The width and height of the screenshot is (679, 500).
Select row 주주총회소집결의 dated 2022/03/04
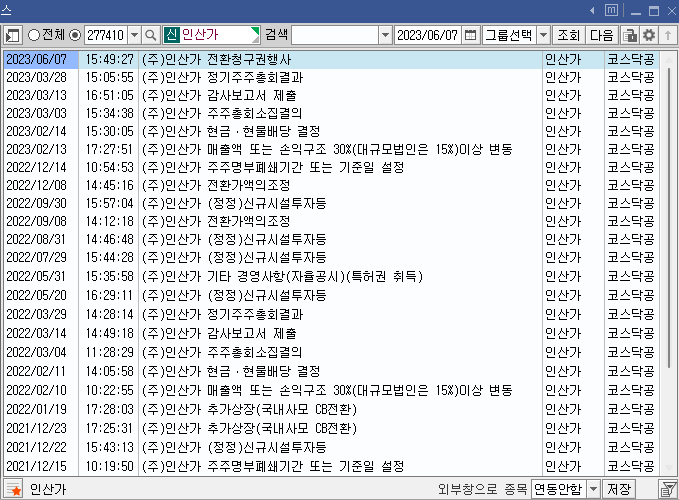331,352
